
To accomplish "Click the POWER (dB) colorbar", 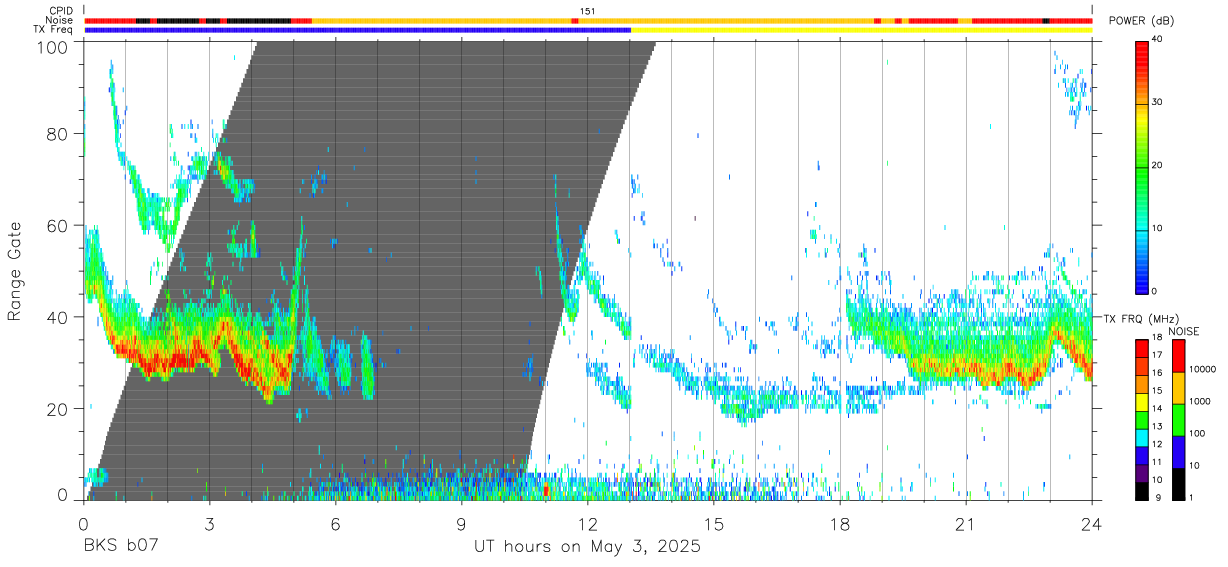I will pyautogui.click(x=1142, y=166).
